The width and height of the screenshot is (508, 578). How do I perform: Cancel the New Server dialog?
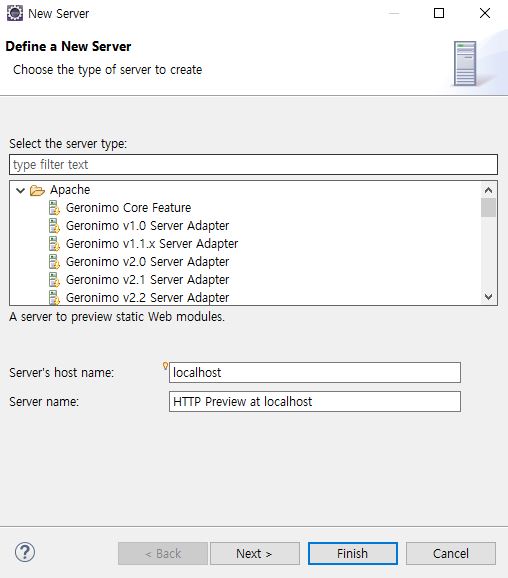click(x=451, y=553)
